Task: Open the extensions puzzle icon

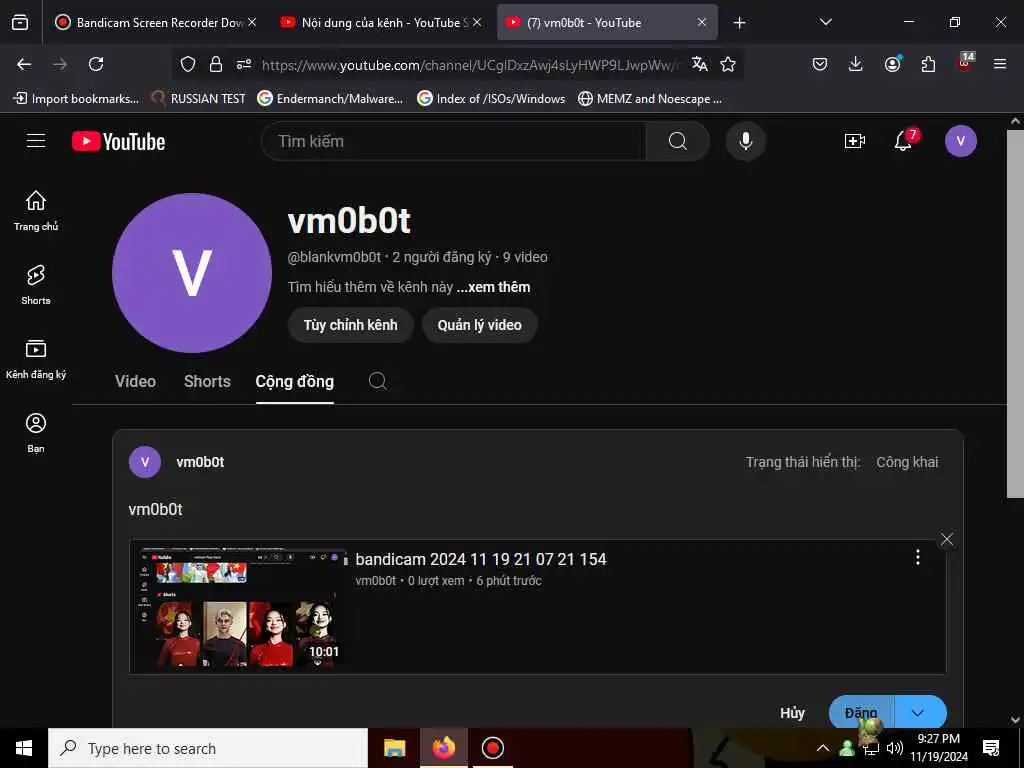Action: click(928, 64)
